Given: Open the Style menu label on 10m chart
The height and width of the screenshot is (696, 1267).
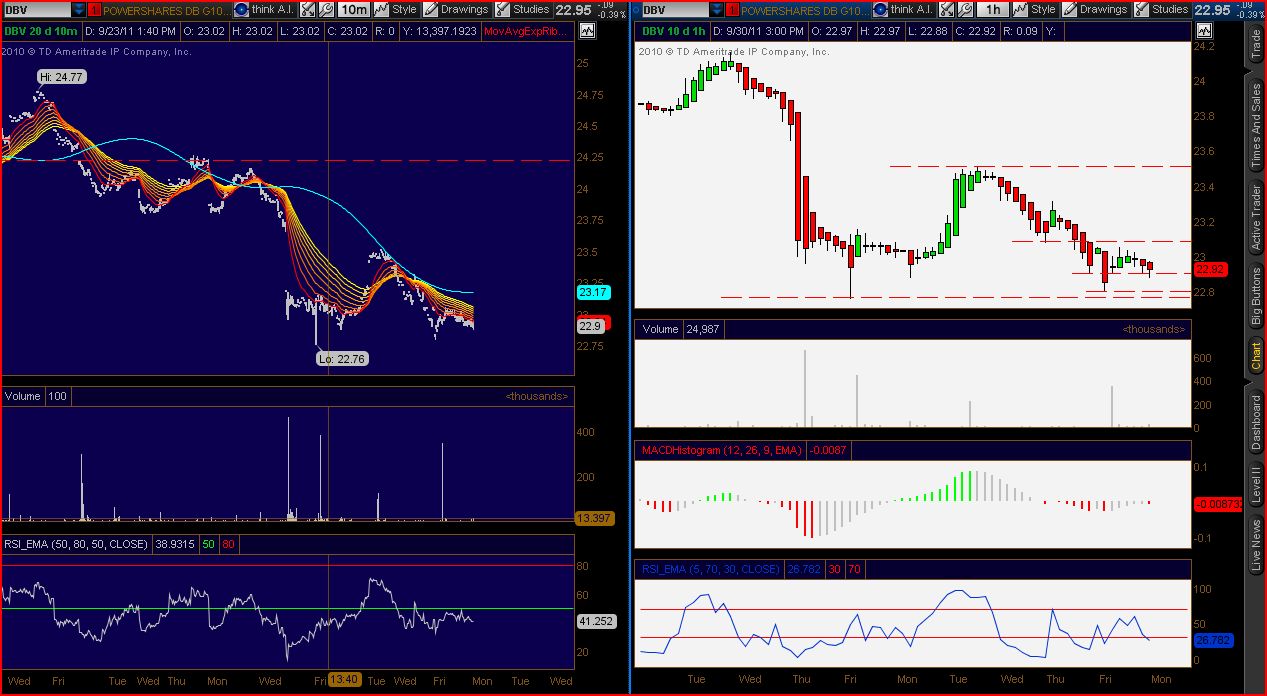Looking at the screenshot, I should [404, 9].
